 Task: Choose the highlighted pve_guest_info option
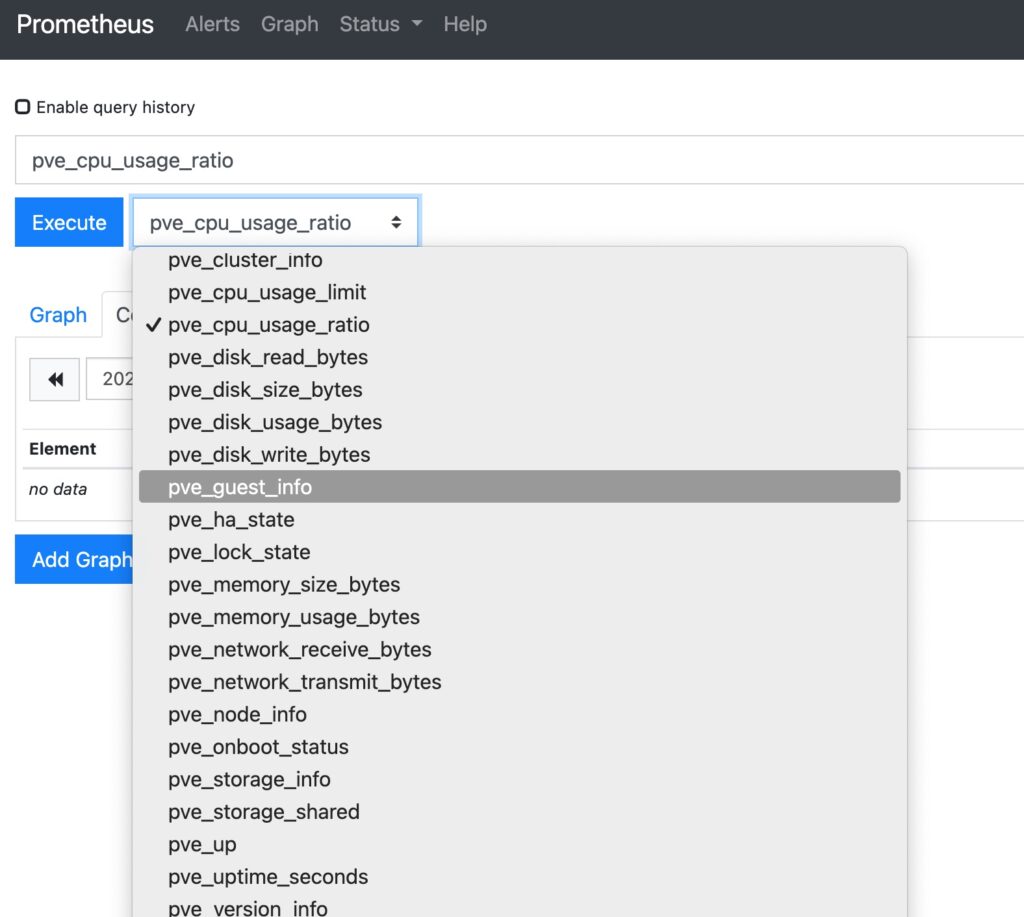(520, 487)
